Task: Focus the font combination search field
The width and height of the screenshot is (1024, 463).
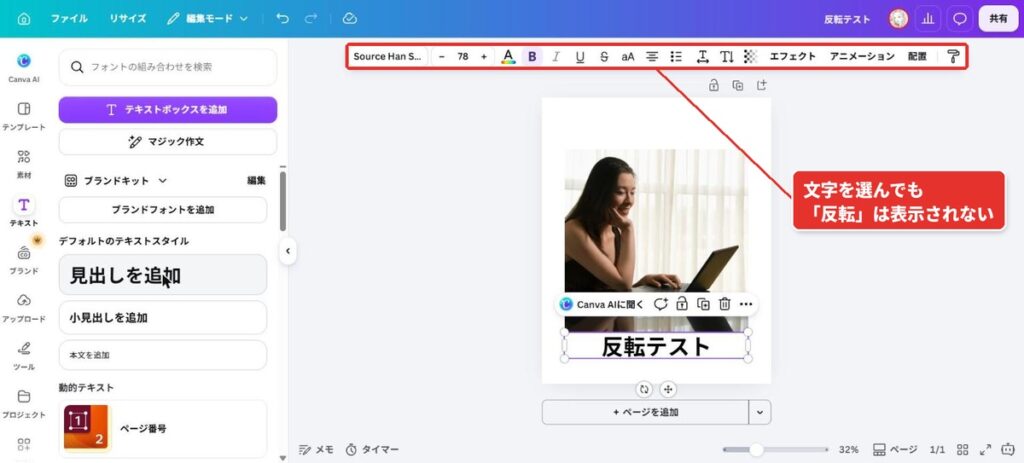Action: point(168,67)
